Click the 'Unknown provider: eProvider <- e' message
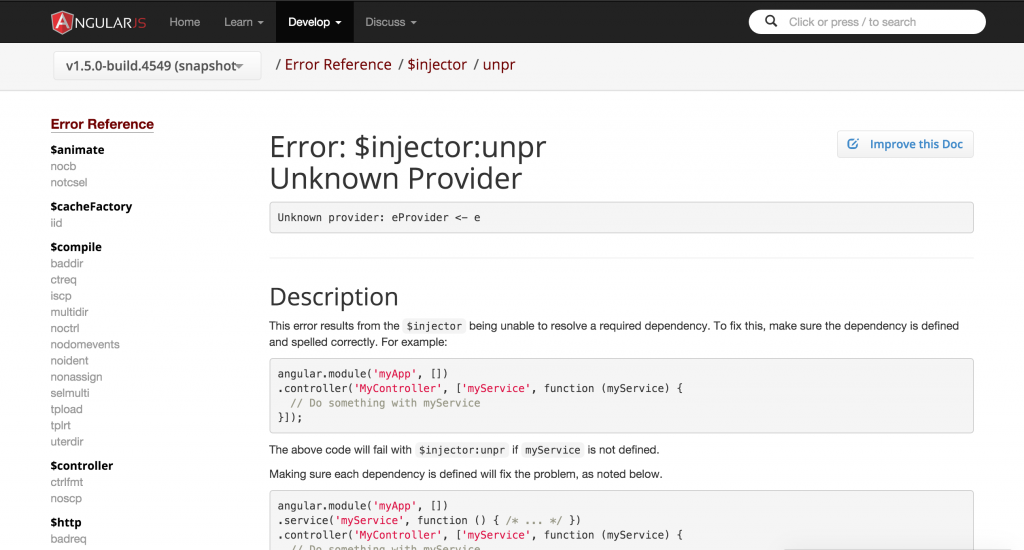1024x550 pixels. [379, 218]
